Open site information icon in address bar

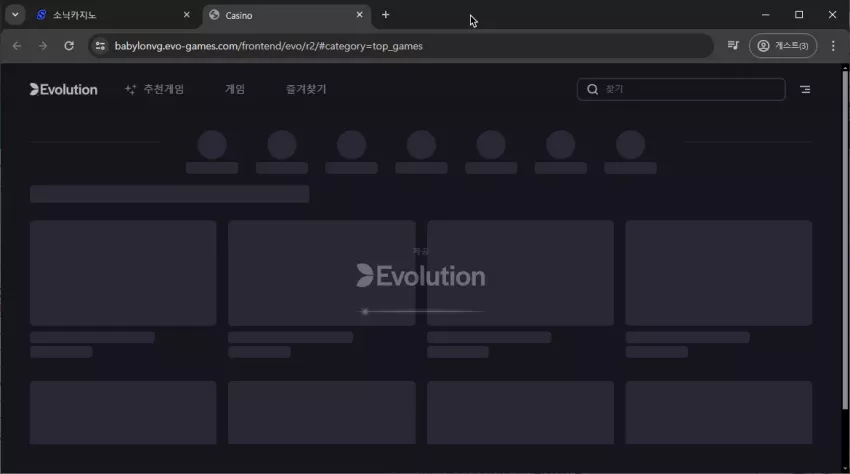(100, 46)
